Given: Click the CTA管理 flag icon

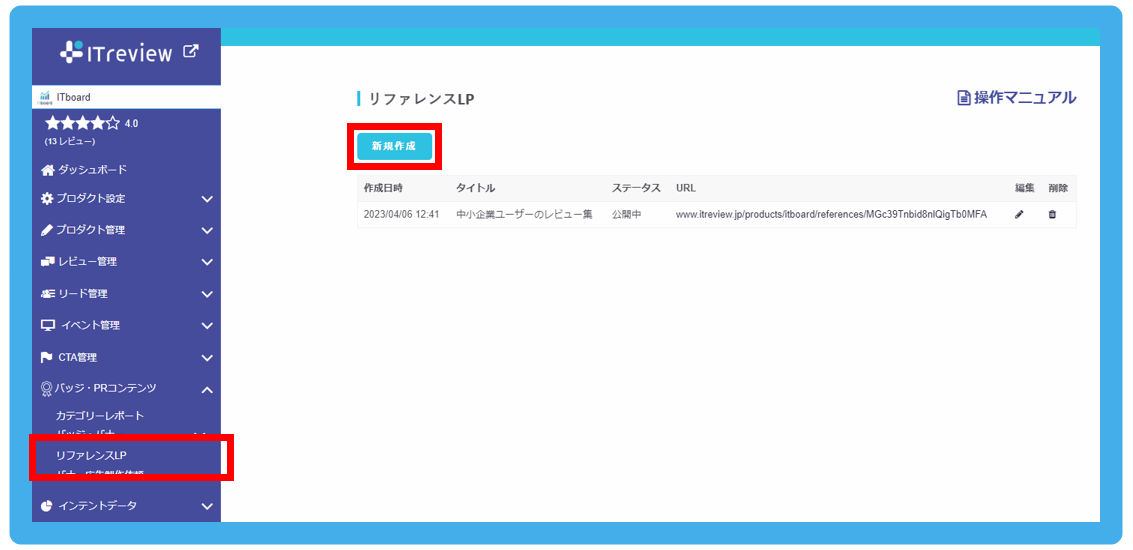Looking at the screenshot, I should 47,357.
